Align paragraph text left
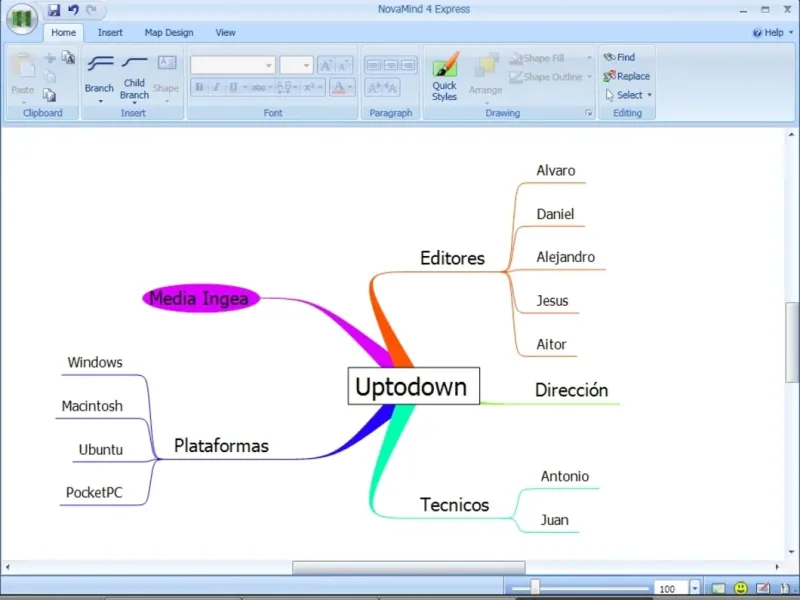 tap(373, 65)
